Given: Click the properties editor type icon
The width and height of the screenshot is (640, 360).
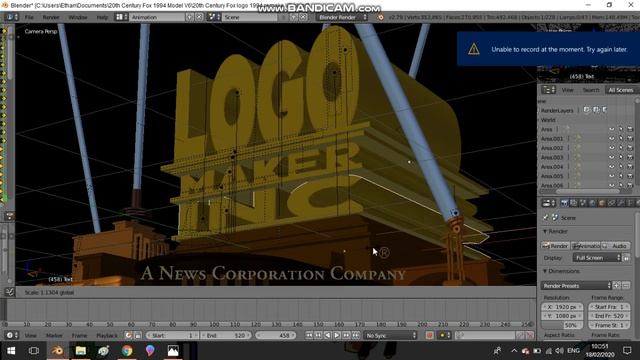Looking at the screenshot, I should (x=549, y=203).
